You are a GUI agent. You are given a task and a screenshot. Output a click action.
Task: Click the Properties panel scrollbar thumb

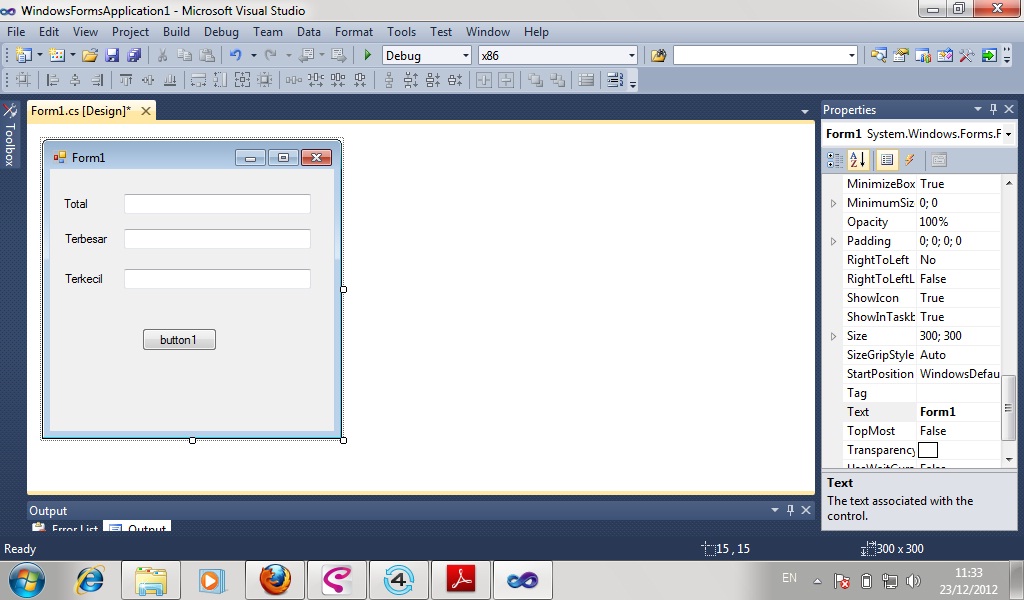1008,407
